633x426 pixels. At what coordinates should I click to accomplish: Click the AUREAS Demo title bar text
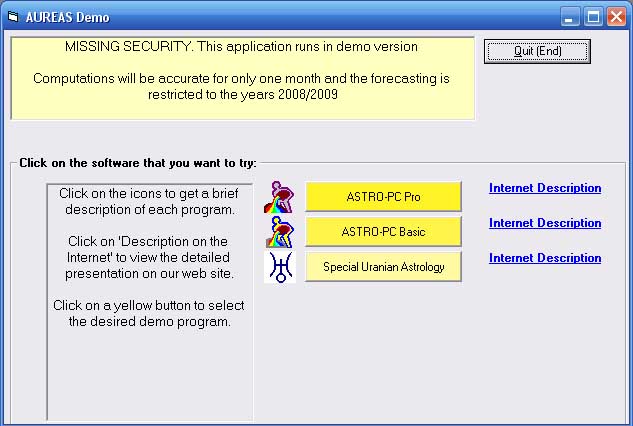tap(69, 17)
